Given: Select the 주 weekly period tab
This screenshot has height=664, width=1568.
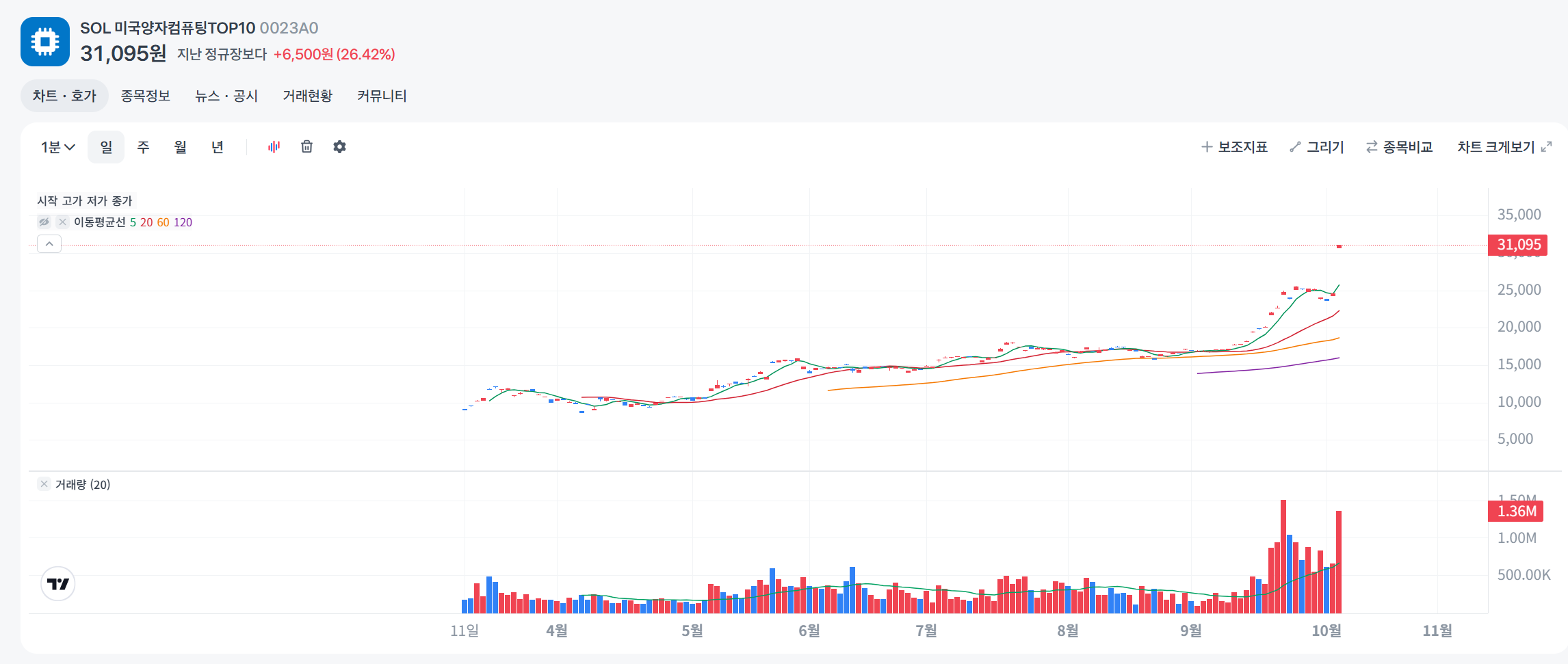Looking at the screenshot, I should 143,147.
